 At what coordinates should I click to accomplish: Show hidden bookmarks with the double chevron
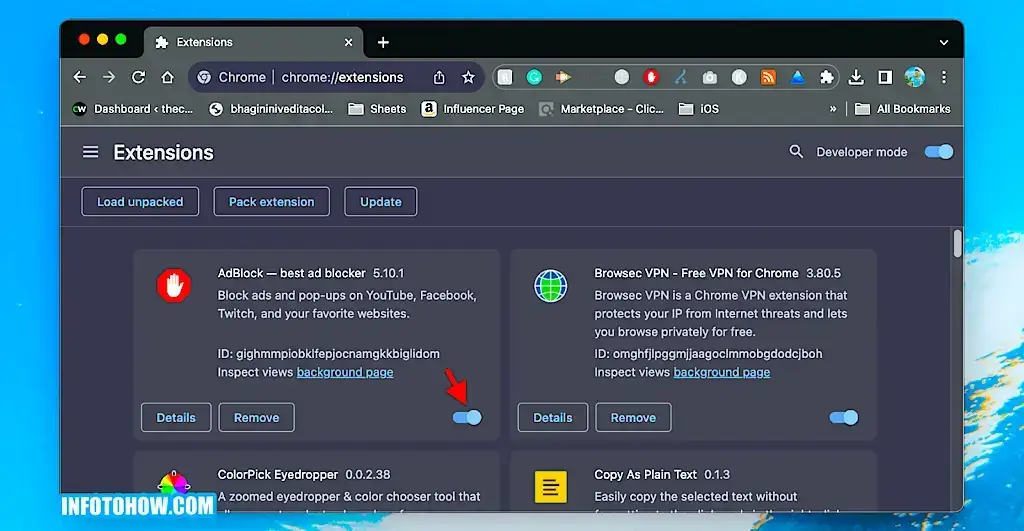[833, 109]
